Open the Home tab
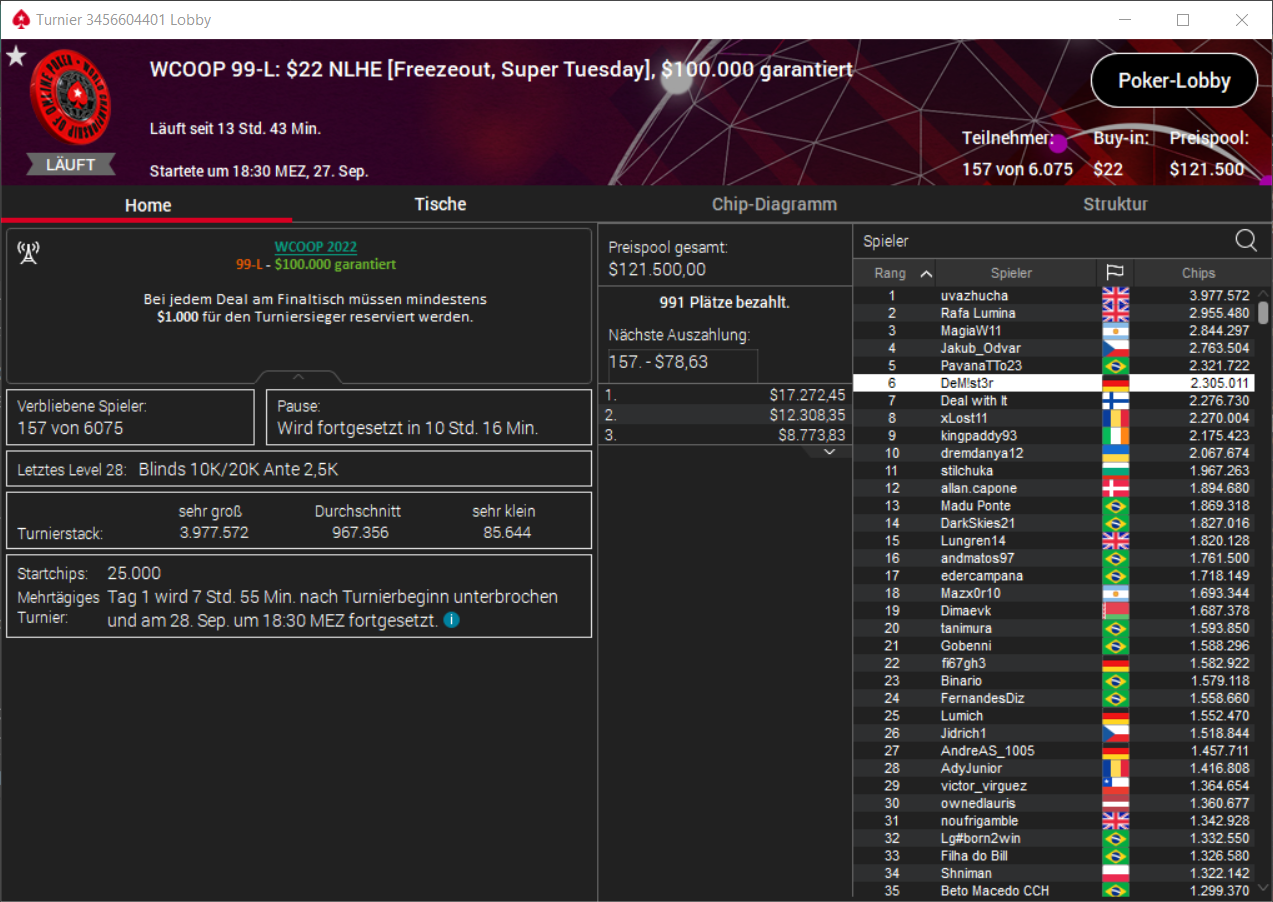This screenshot has height=902, width=1273. click(x=148, y=204)
